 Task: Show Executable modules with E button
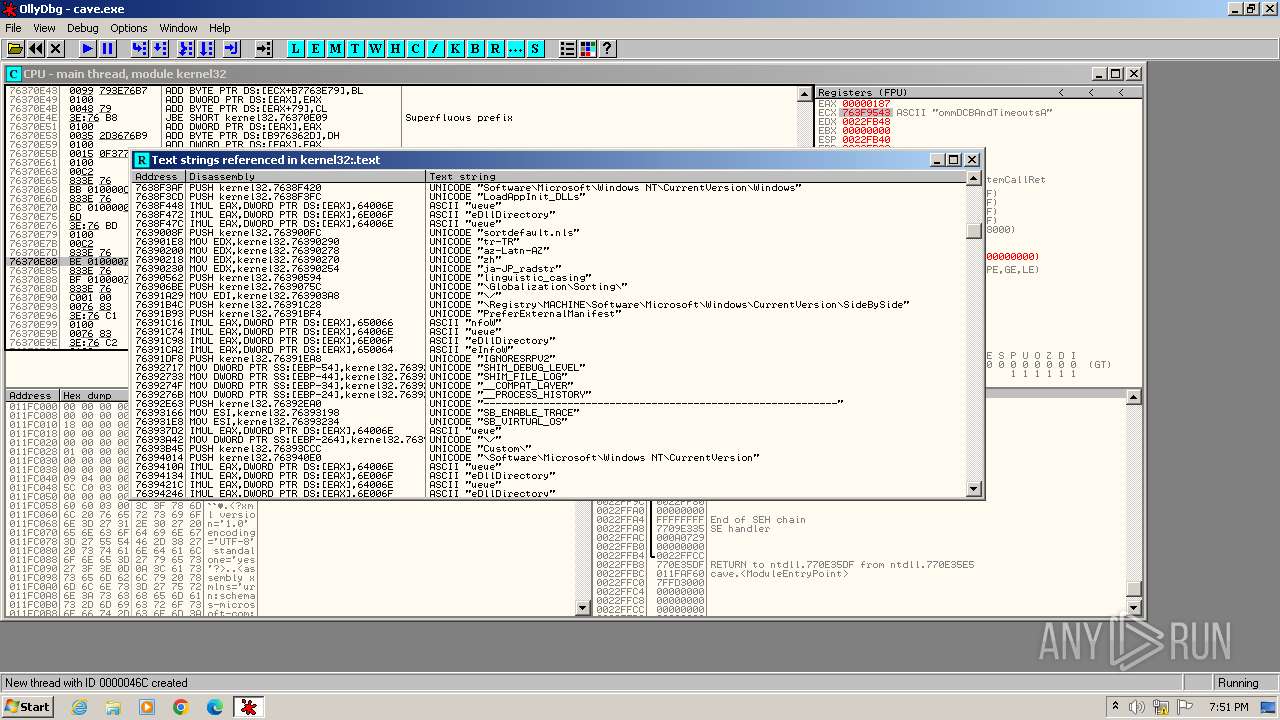[x=316, y=48]
